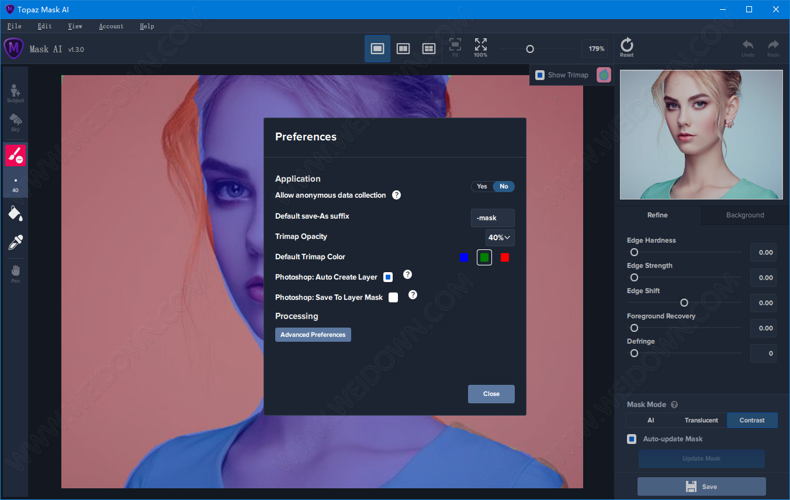
Task: Select Contrast mask mode
Action: (752, 420)
